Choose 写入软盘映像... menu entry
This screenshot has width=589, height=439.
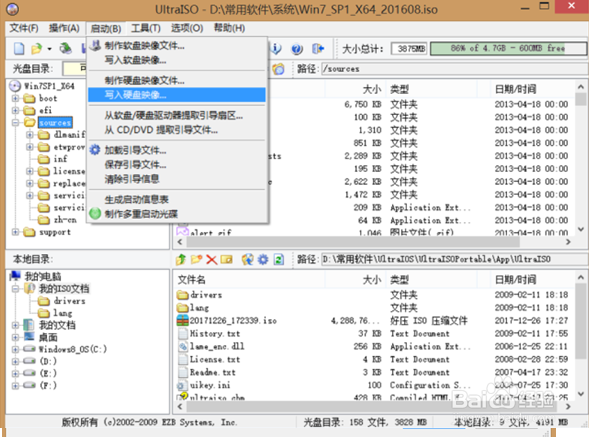[x=177, y=60]
